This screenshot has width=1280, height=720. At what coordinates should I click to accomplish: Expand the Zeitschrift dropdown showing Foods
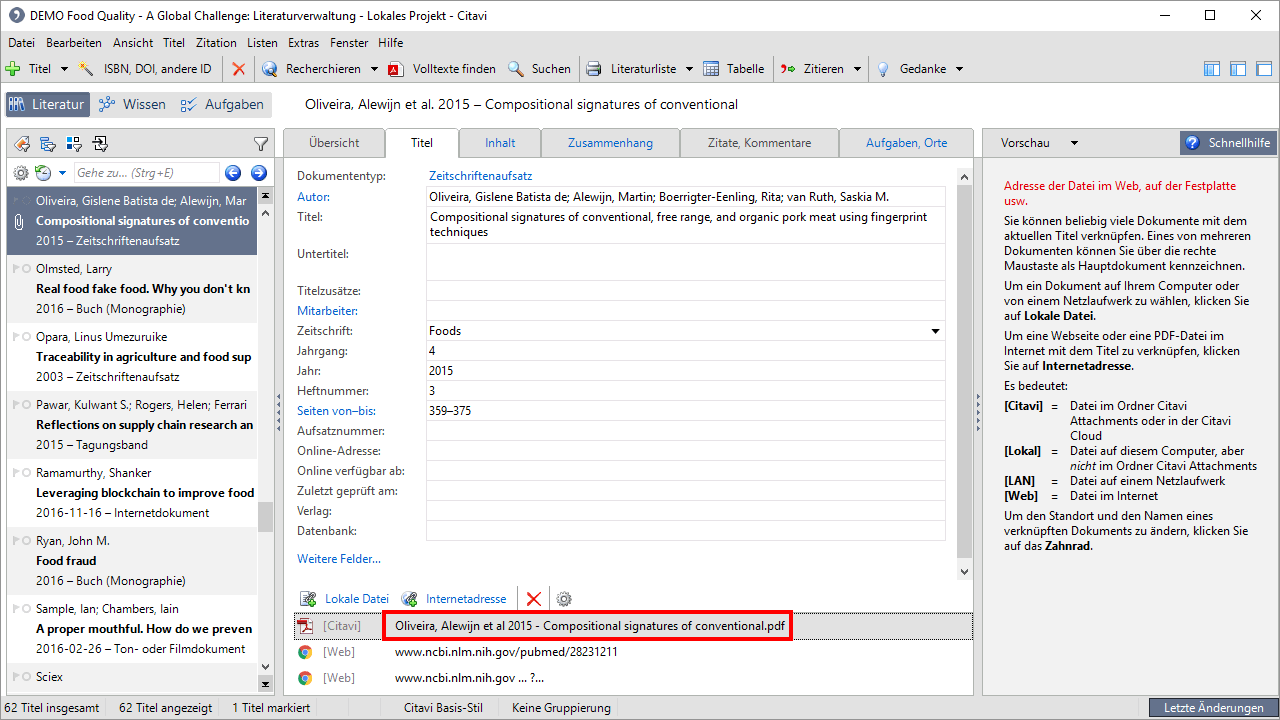935,331
